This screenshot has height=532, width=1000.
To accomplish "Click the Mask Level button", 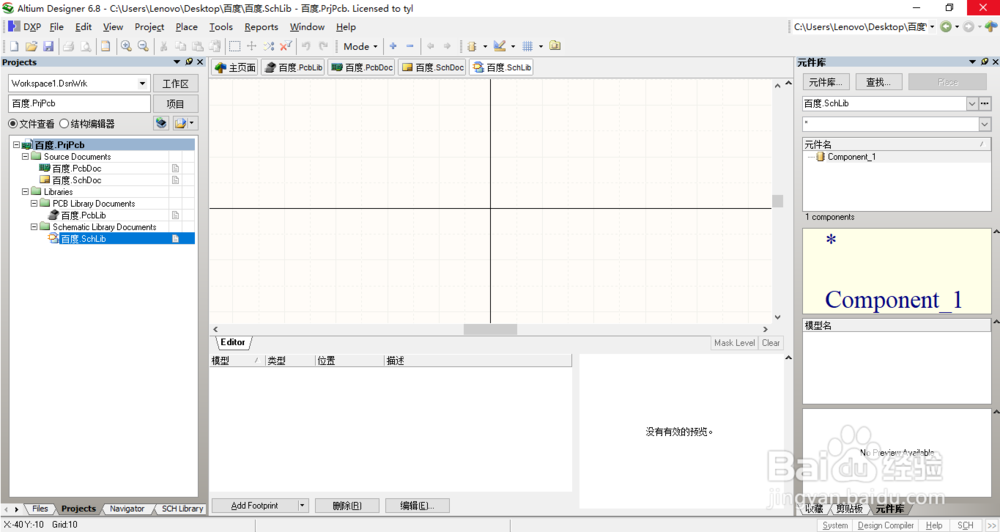I will 734,343.
